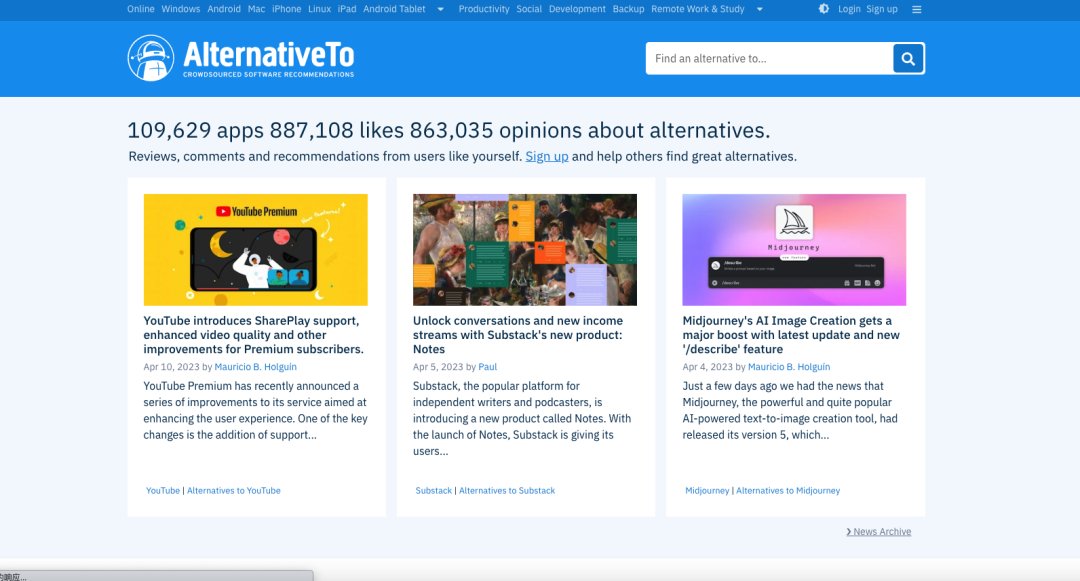Open the Midjourney article image
1080x581 pixels.
794,249
